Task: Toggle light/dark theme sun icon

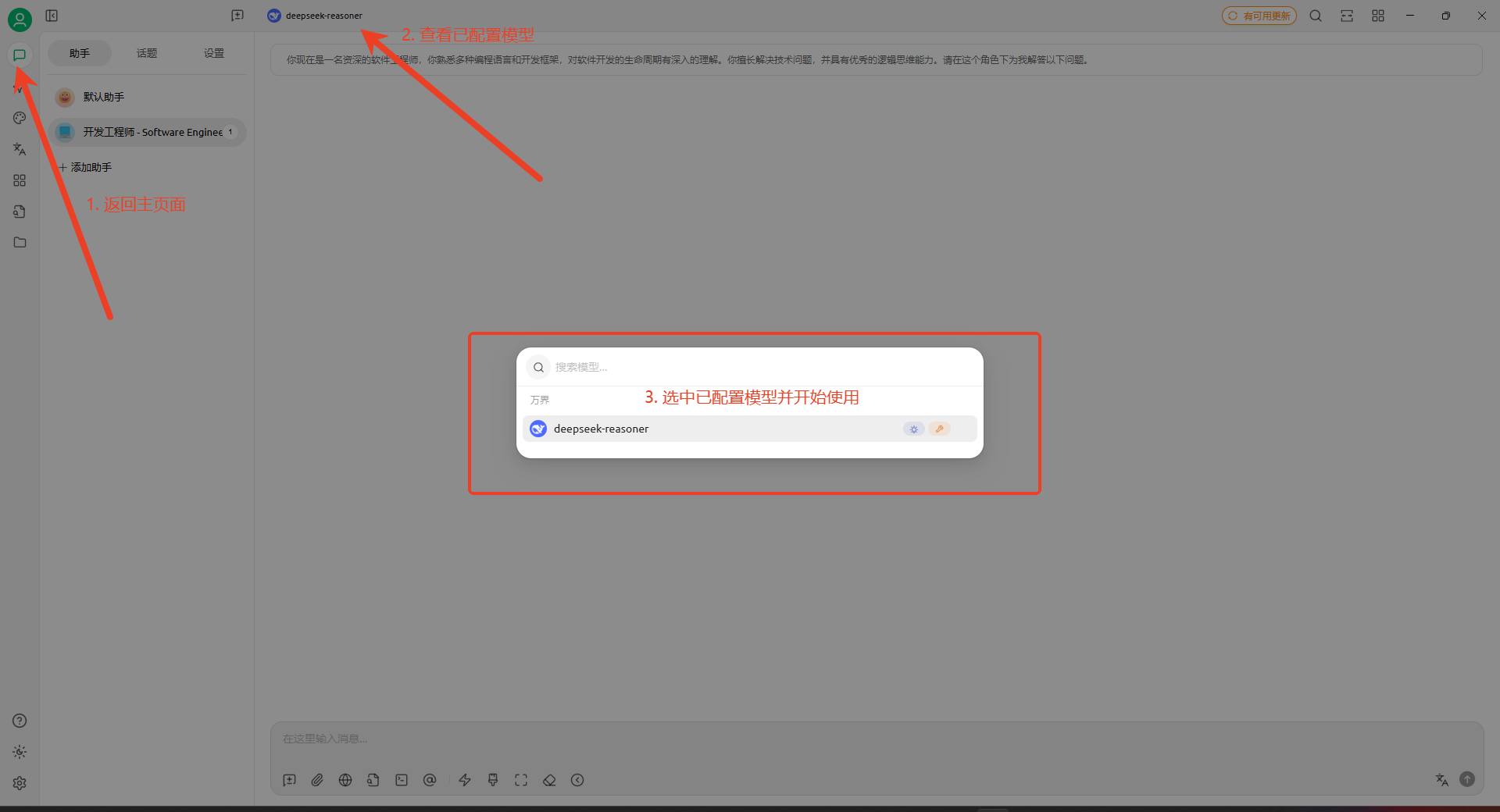Action: coord(20,752)
